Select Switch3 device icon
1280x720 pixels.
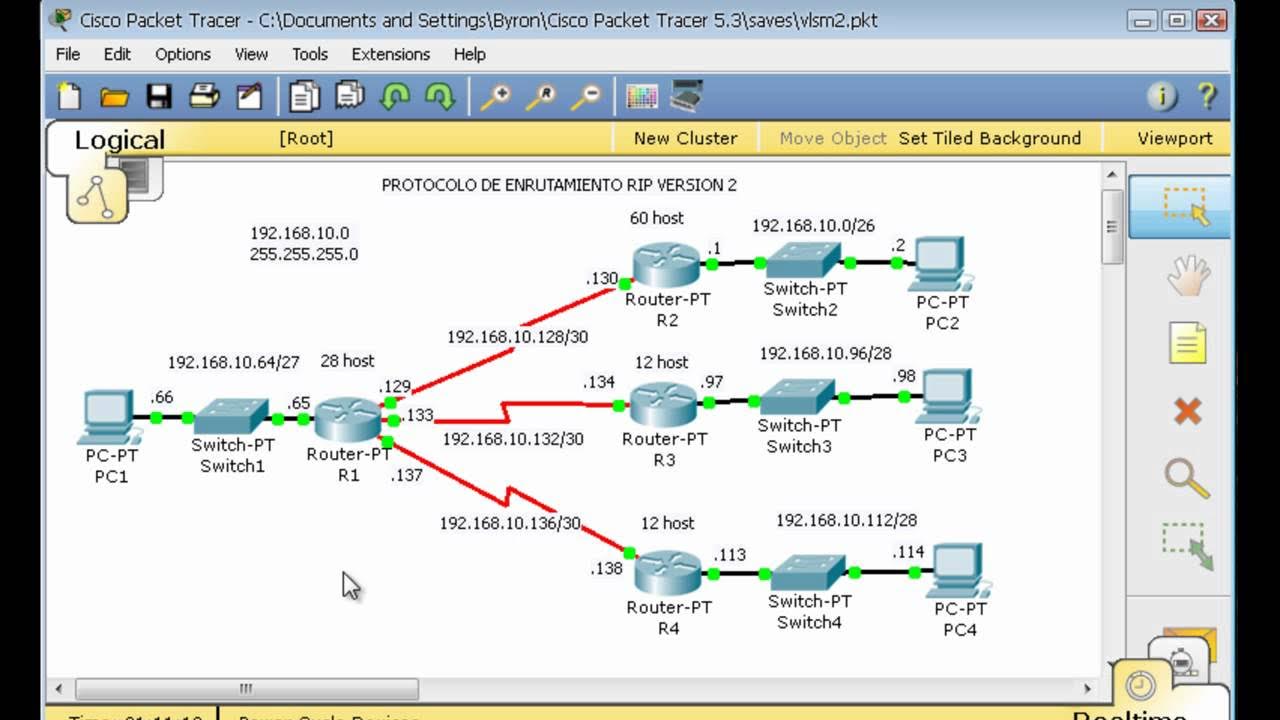click(x=797, y=397)
